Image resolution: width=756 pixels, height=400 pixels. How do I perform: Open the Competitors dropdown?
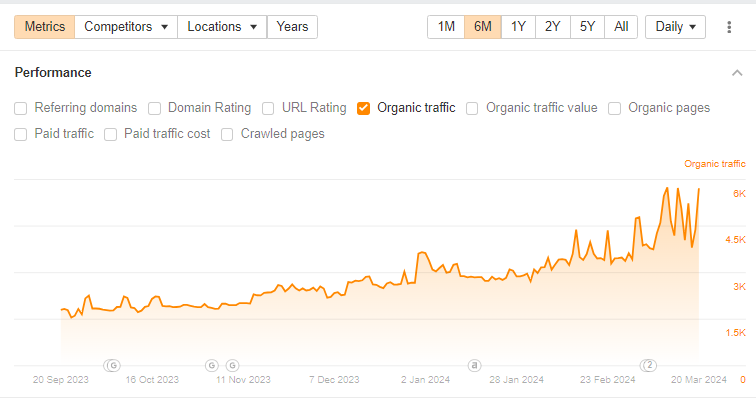pos(126,27)
